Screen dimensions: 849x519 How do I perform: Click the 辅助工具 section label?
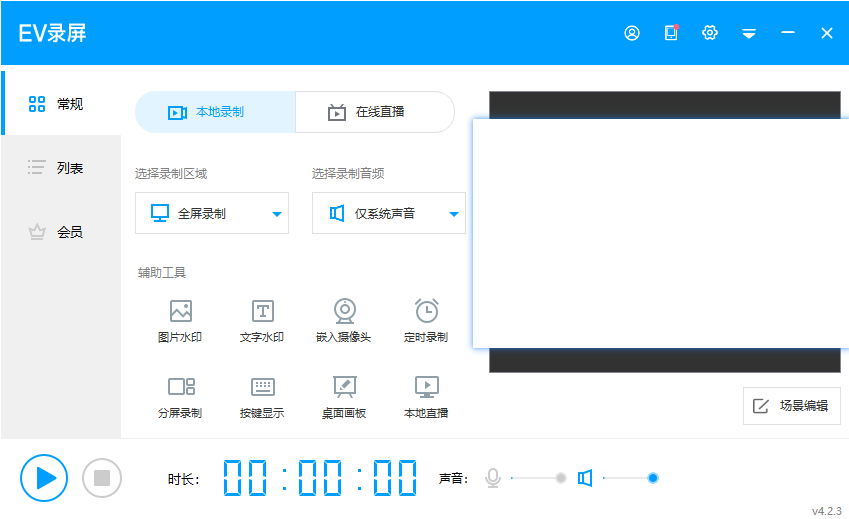(x=162, y=272)
